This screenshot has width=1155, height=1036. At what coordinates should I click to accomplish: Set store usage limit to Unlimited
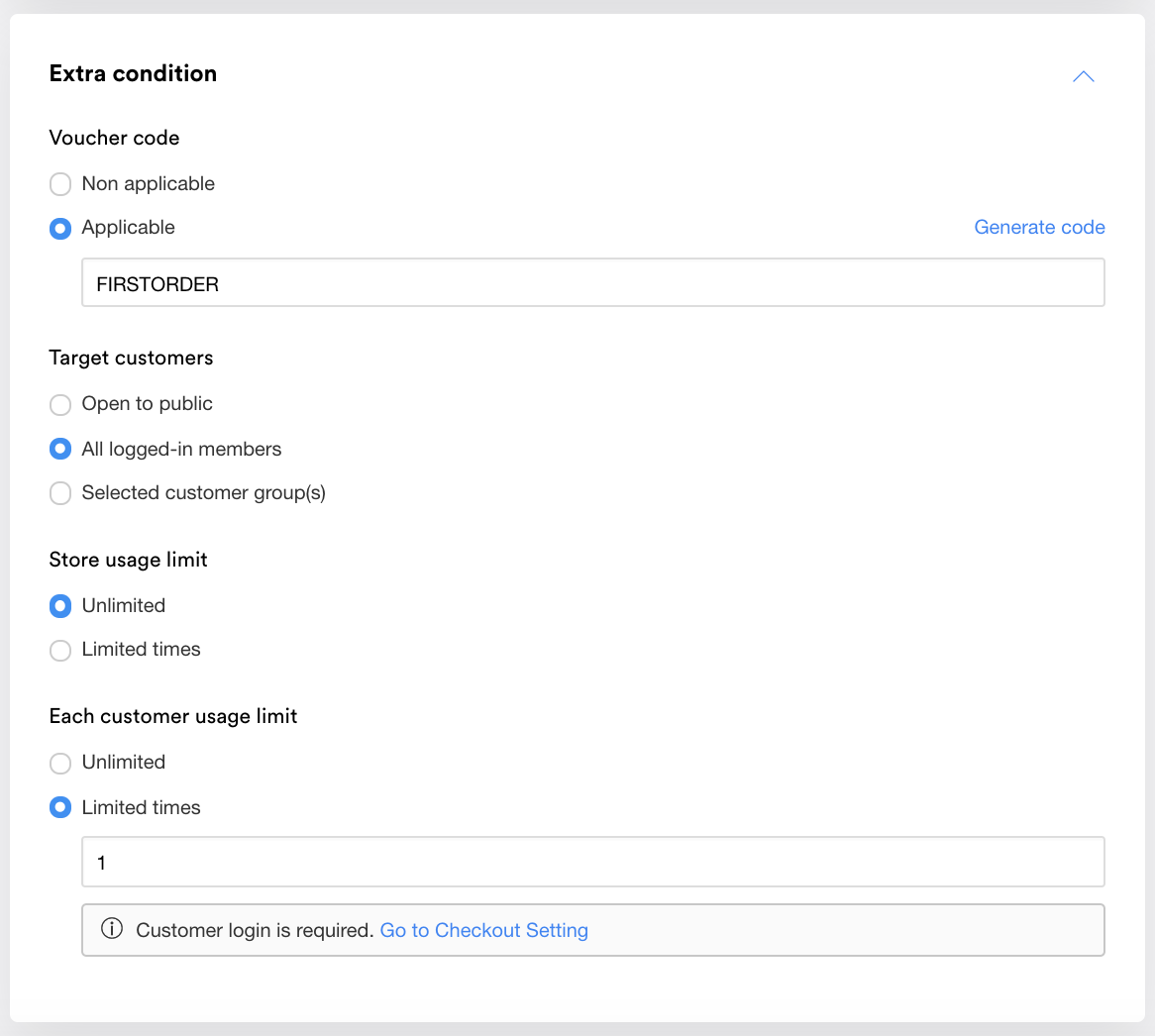click(x=60, y=606)
